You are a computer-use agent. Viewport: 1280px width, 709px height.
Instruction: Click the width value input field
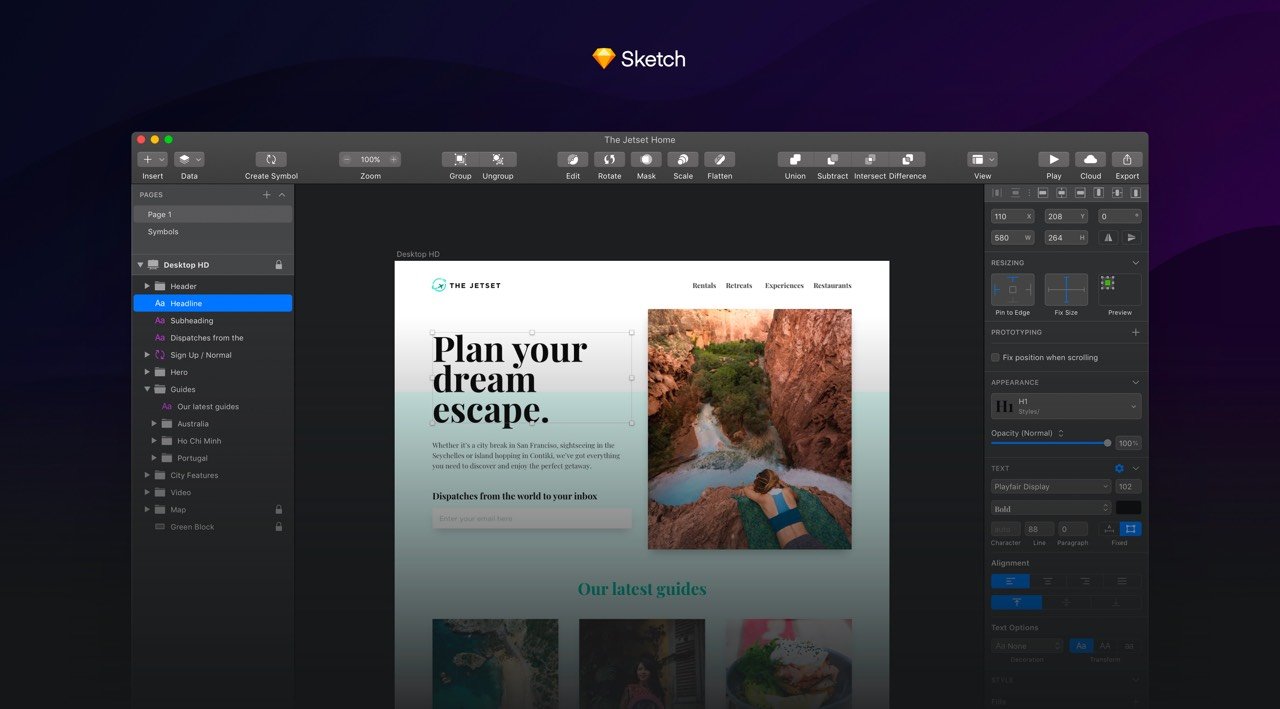(1012, 237)
